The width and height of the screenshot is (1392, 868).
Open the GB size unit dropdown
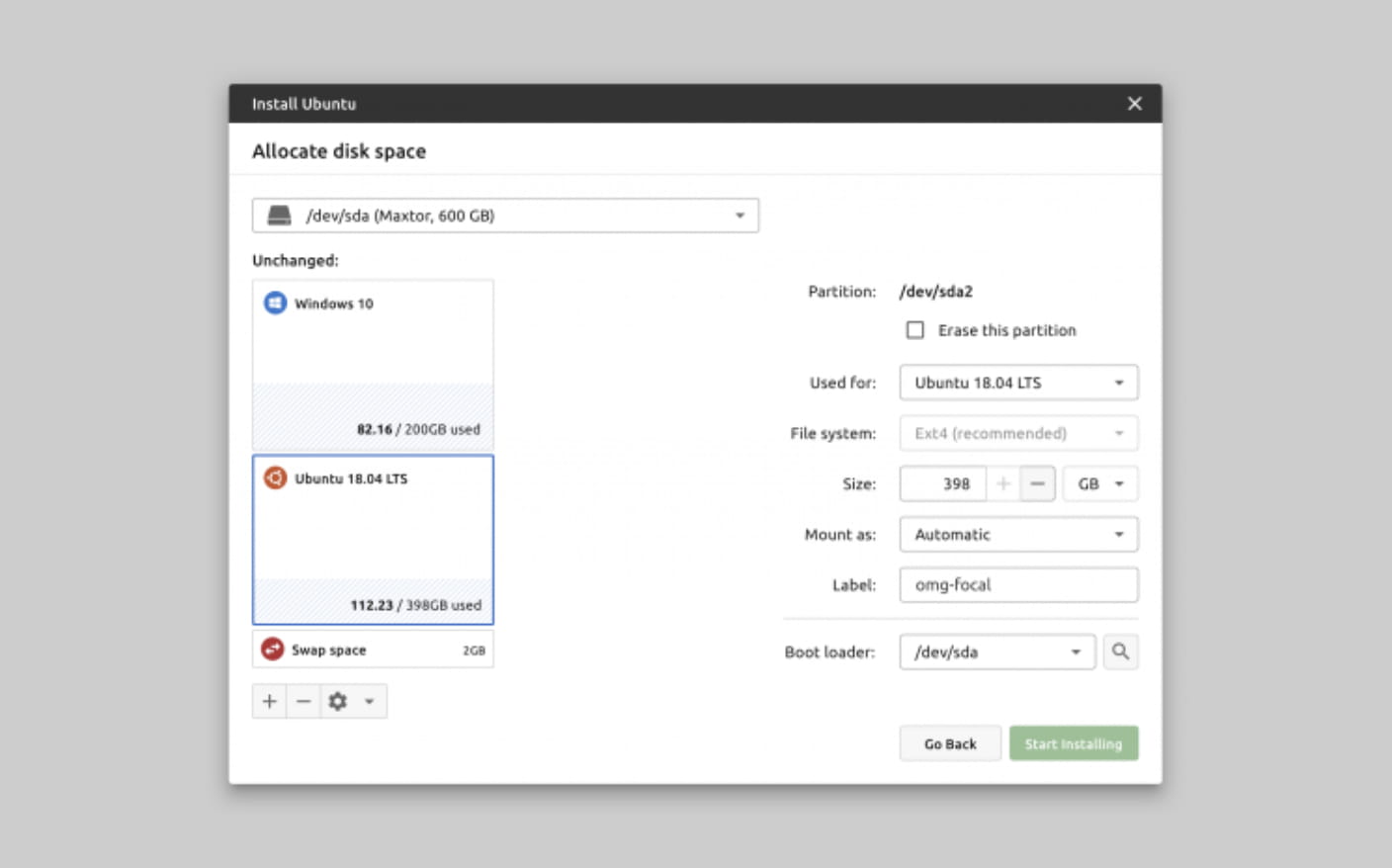[x=1100, y=483]
